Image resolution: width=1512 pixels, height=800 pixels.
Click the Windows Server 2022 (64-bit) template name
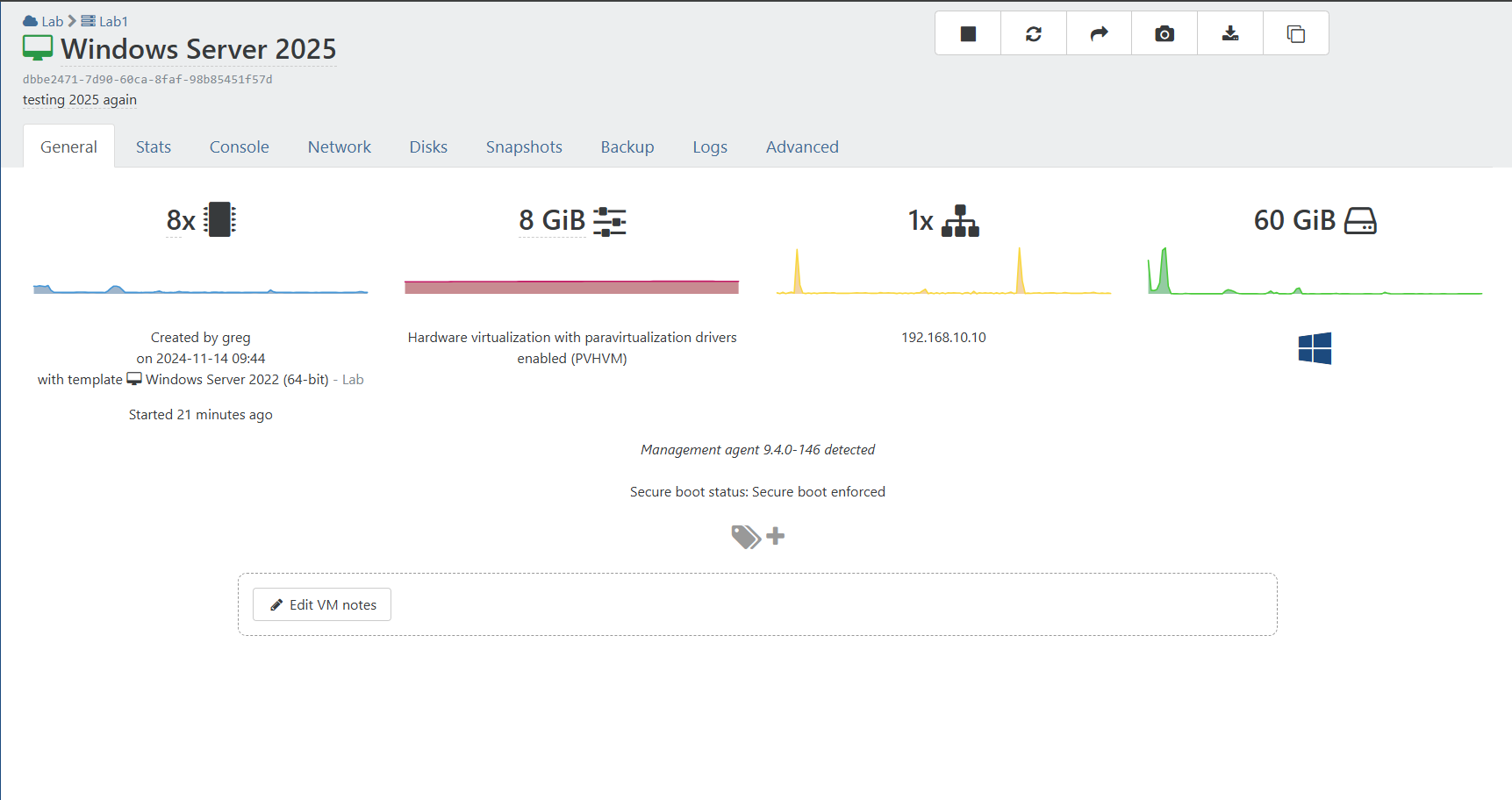pos(237,379)
